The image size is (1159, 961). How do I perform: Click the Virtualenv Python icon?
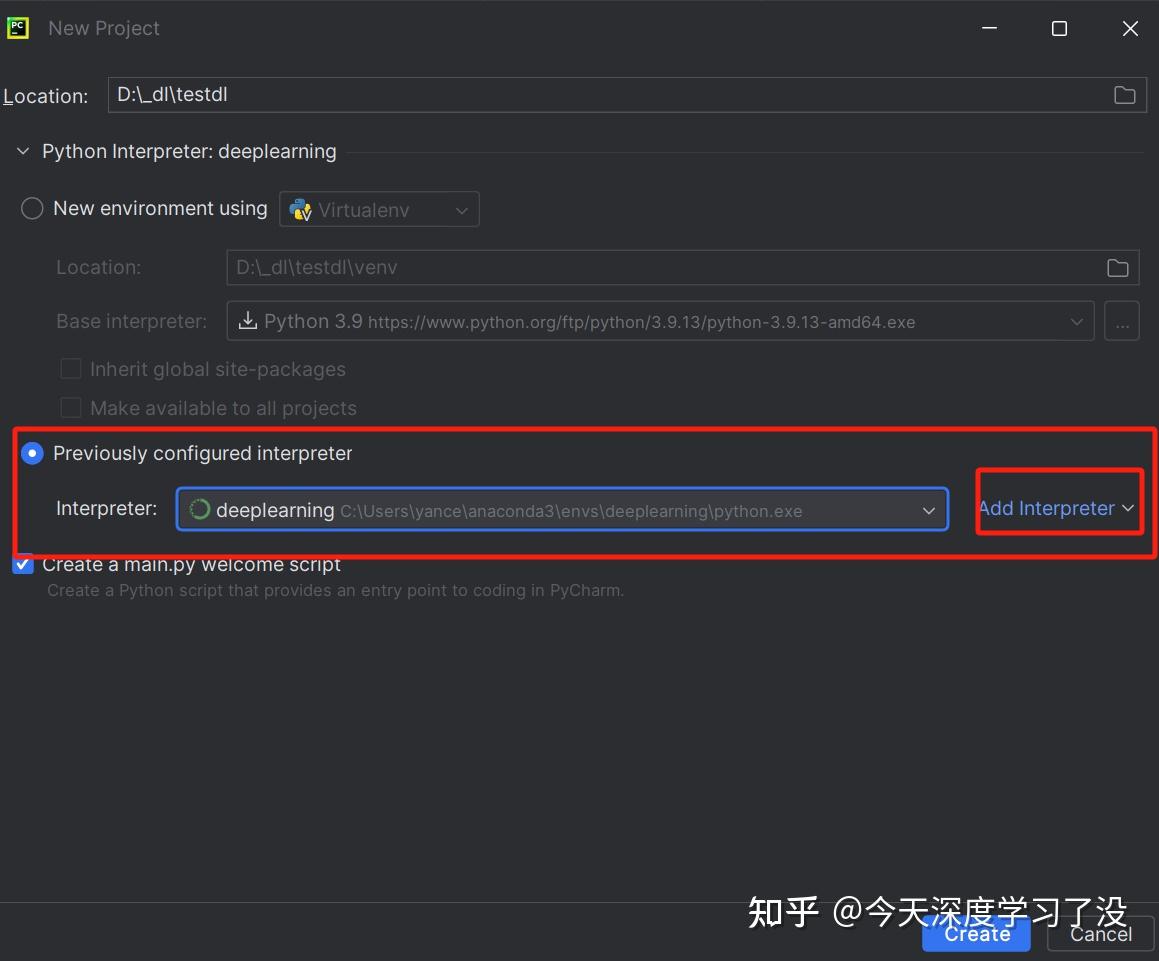tap(300, 209)
